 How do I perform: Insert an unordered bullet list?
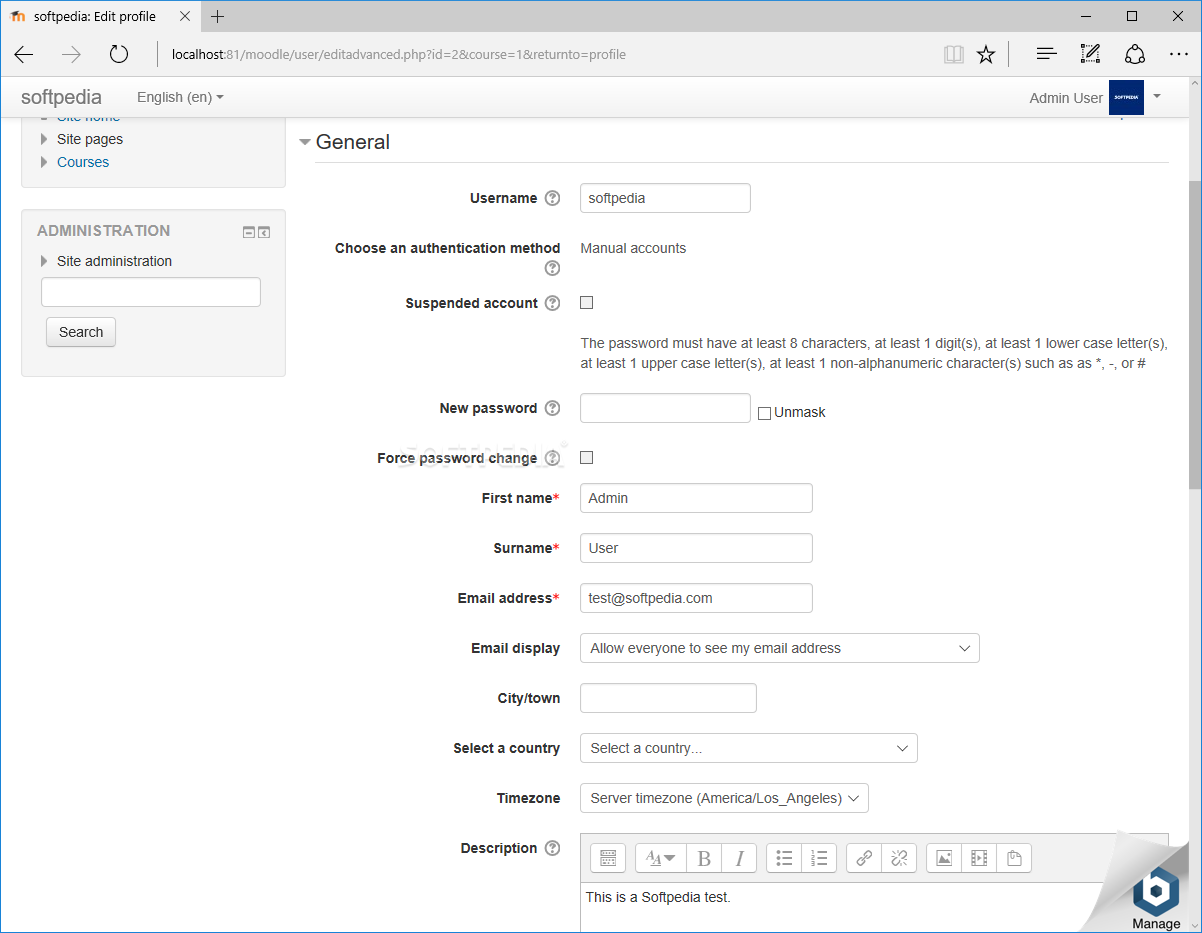click(784, 858)
